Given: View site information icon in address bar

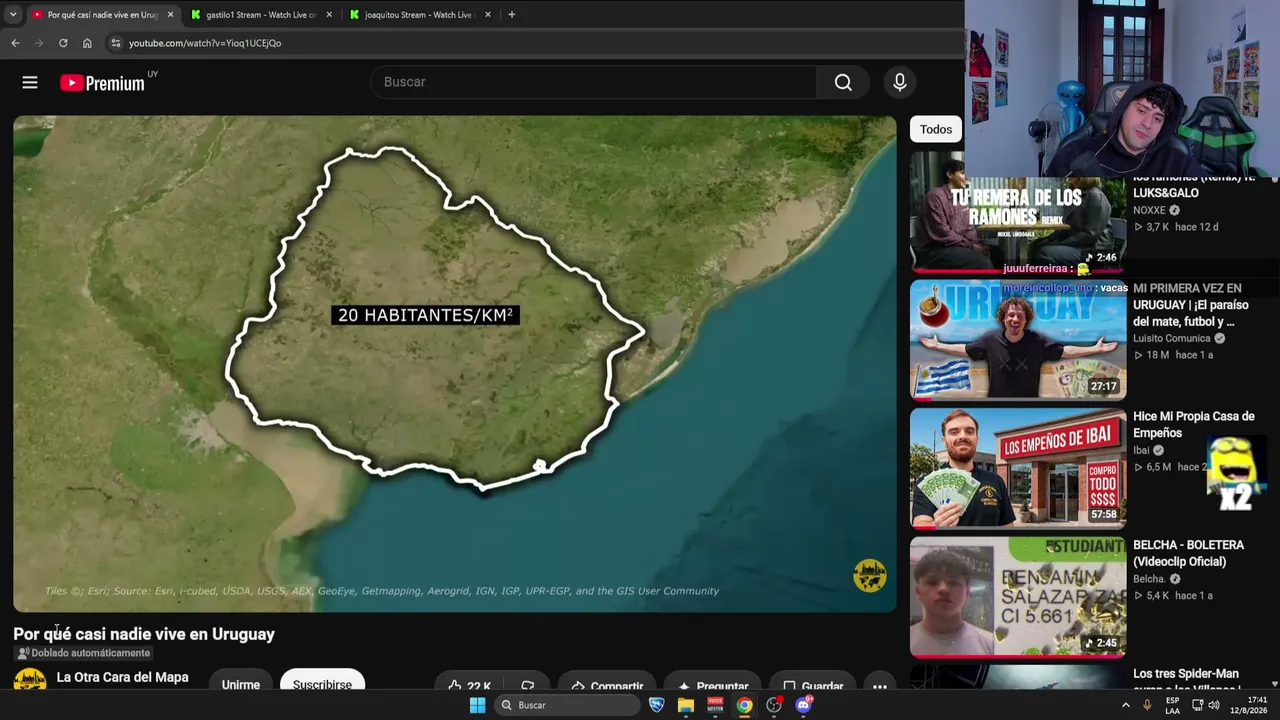Looking at the screenshot, I should click(x=116, y=43).
